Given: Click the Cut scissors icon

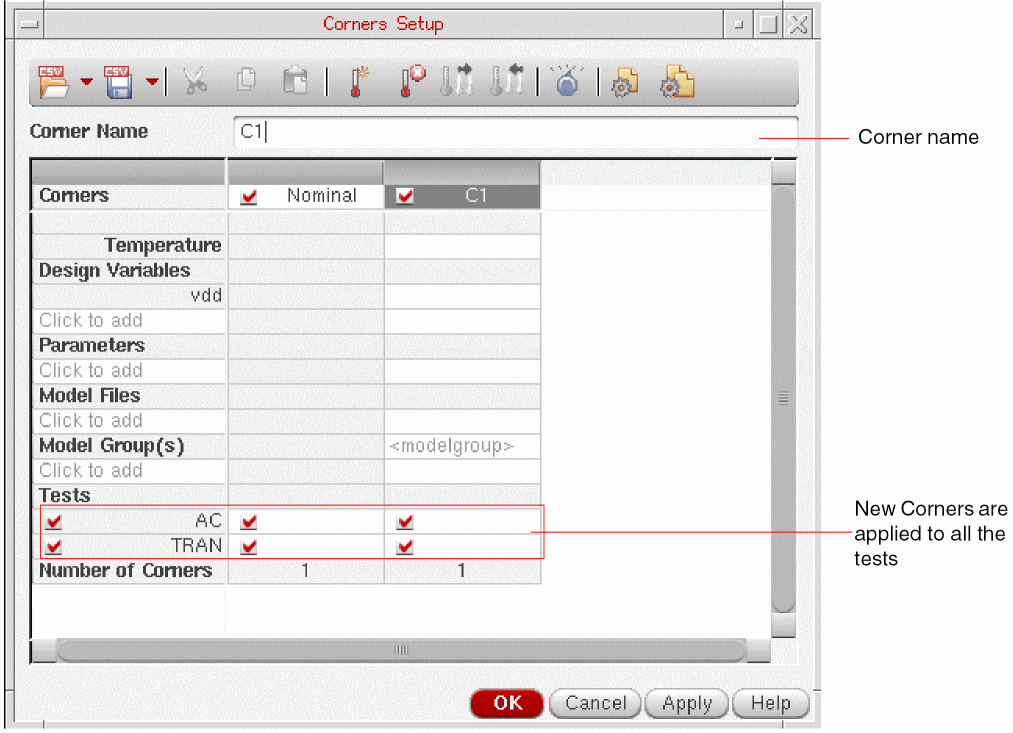Looking at the screenshot, I should [194, 81].
